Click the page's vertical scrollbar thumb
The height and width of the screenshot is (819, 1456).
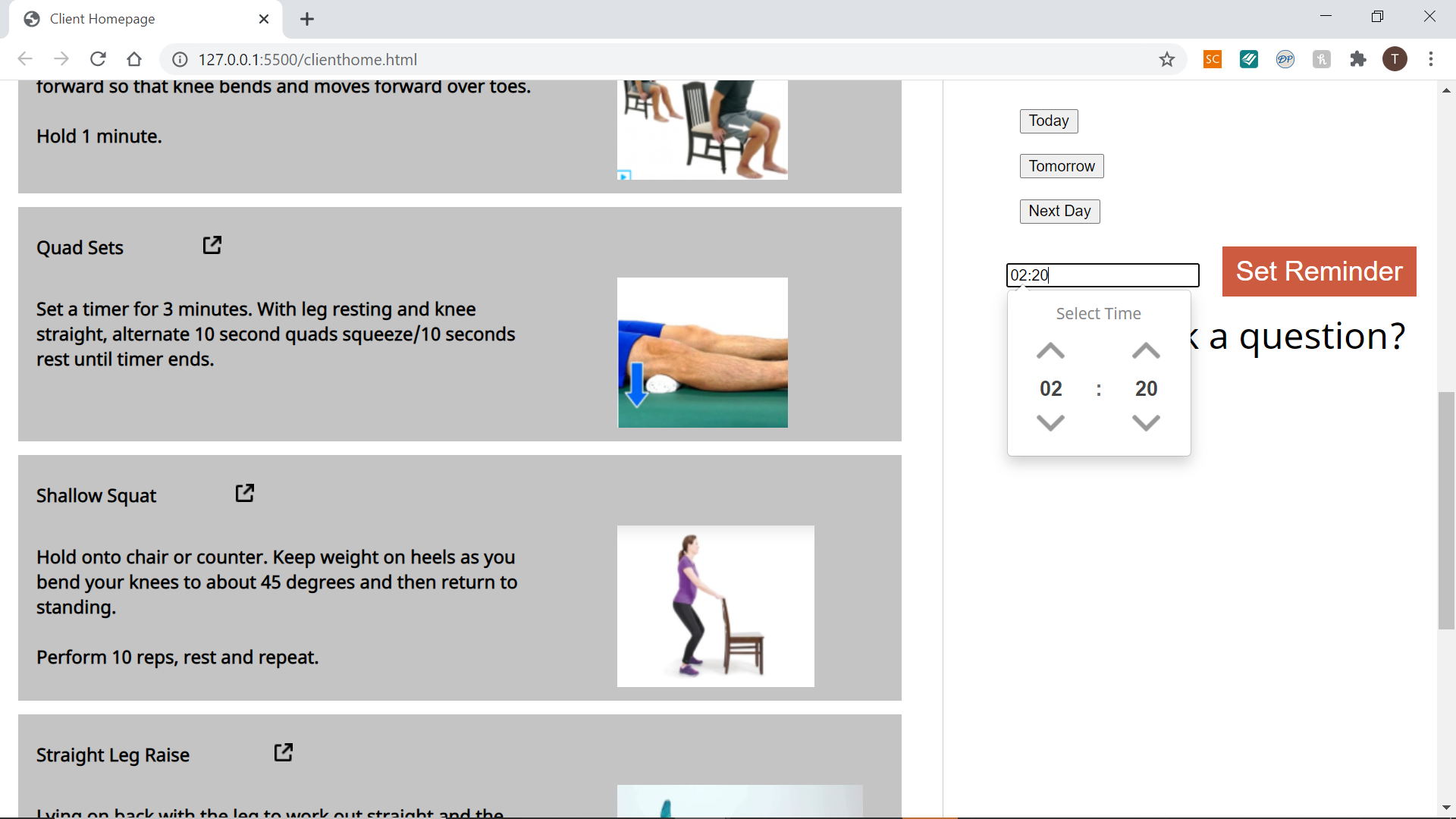[1446, 510]
